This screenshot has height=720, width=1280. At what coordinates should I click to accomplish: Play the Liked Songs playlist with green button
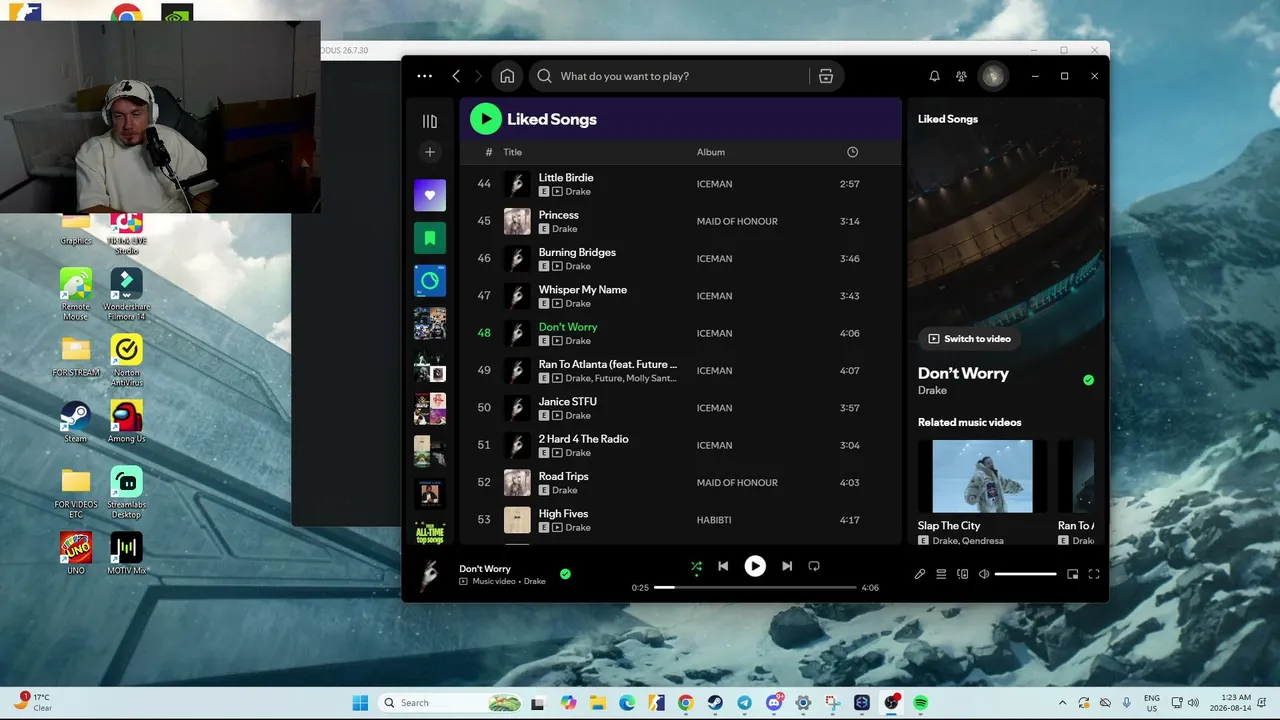(486, 119)
